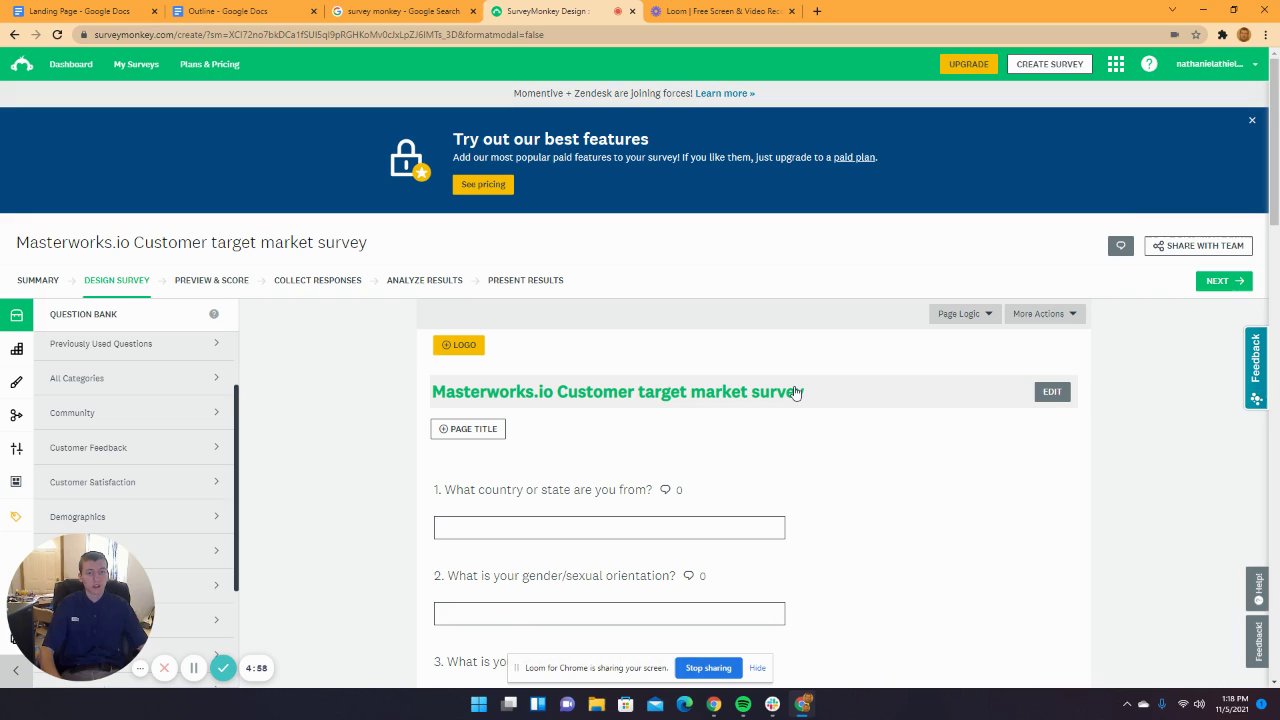
Task: Go to Collect Responses step
Action: [x=318, y=280]
